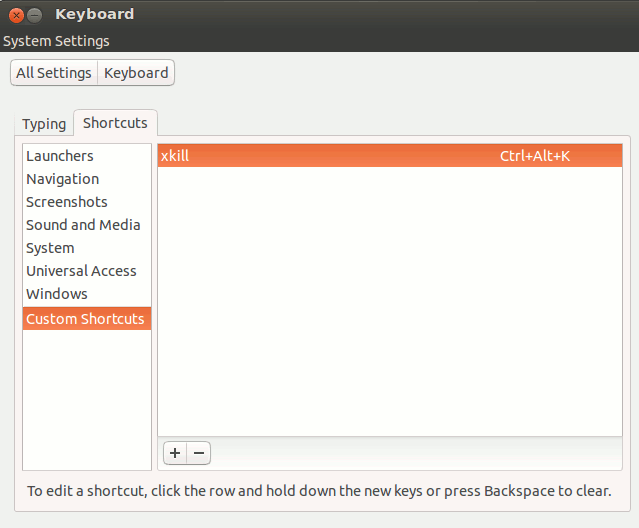Screen dimensions: 639x528
Task: Open Screenshots shortcut category
Action: click(87, 202)
